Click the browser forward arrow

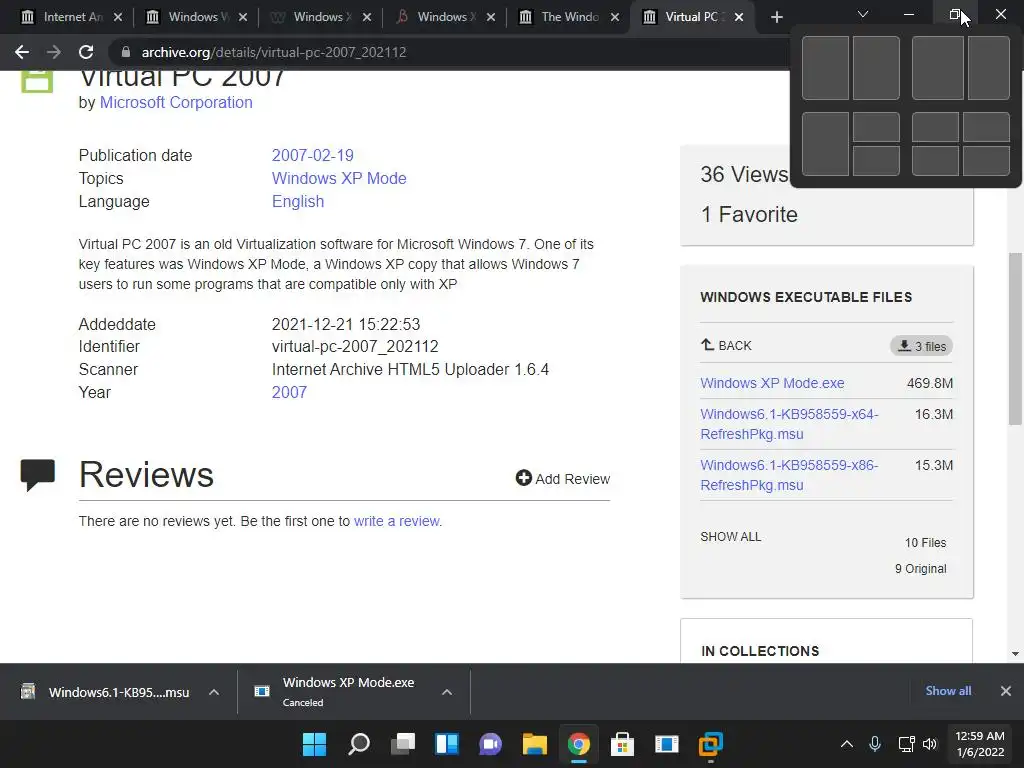[x=54, y=52]
